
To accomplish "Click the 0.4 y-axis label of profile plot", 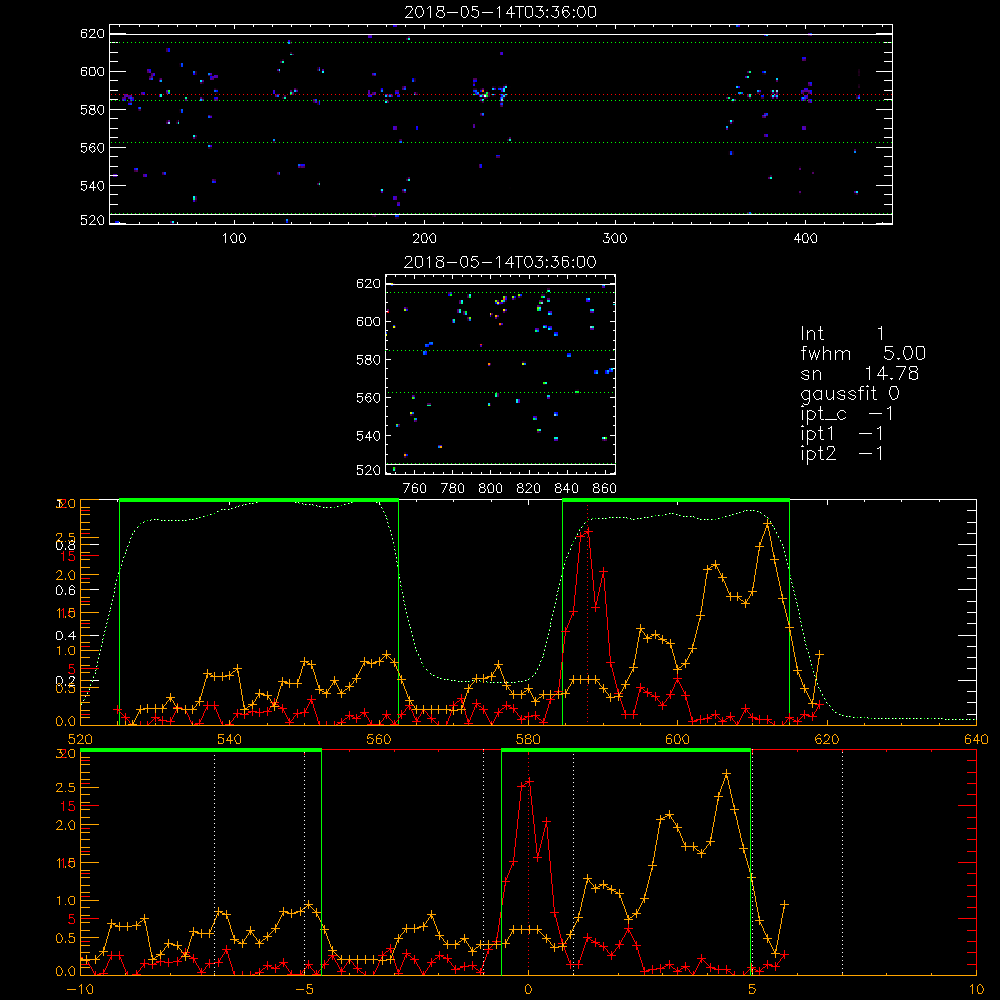I will click(65, 635).
